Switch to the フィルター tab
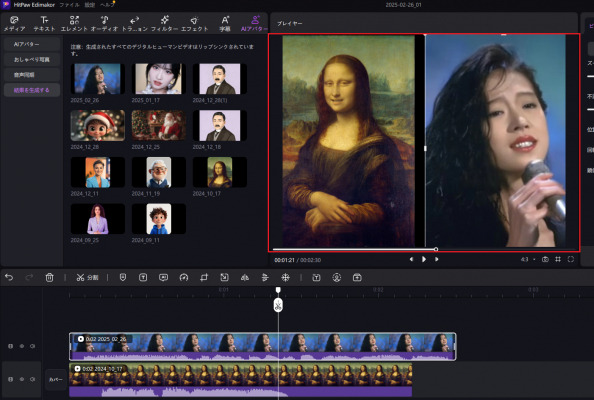Image resolution: width=594 pixels, height=400 pixels. (164, 23)
